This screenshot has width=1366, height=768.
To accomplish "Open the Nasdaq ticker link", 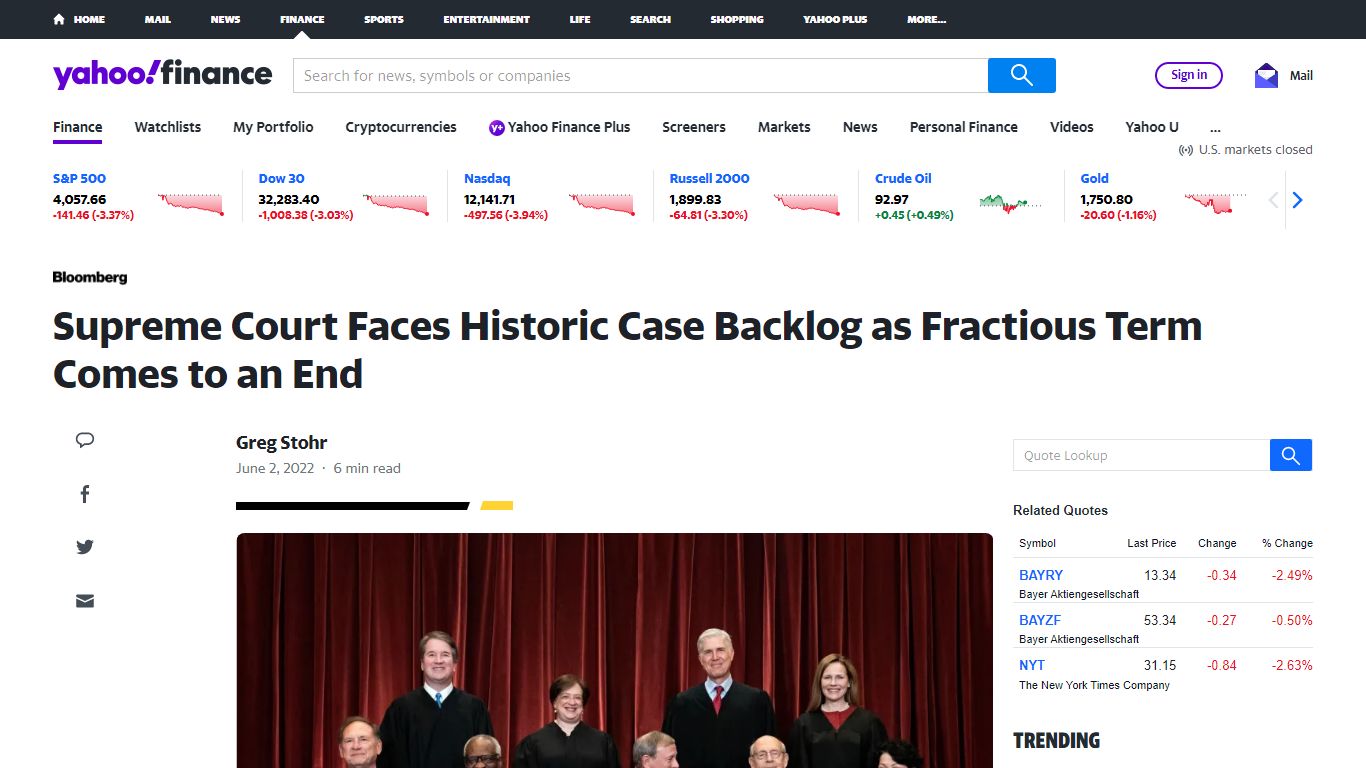I will click(x=487, y=178).
